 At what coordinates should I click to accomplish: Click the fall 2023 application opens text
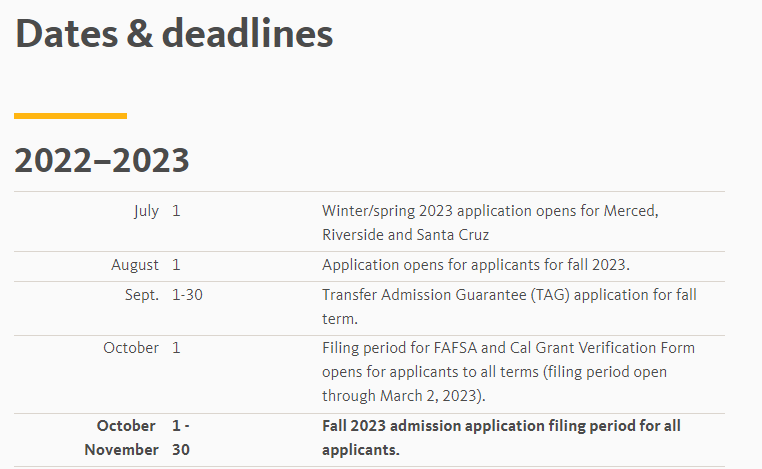[475, 265]
